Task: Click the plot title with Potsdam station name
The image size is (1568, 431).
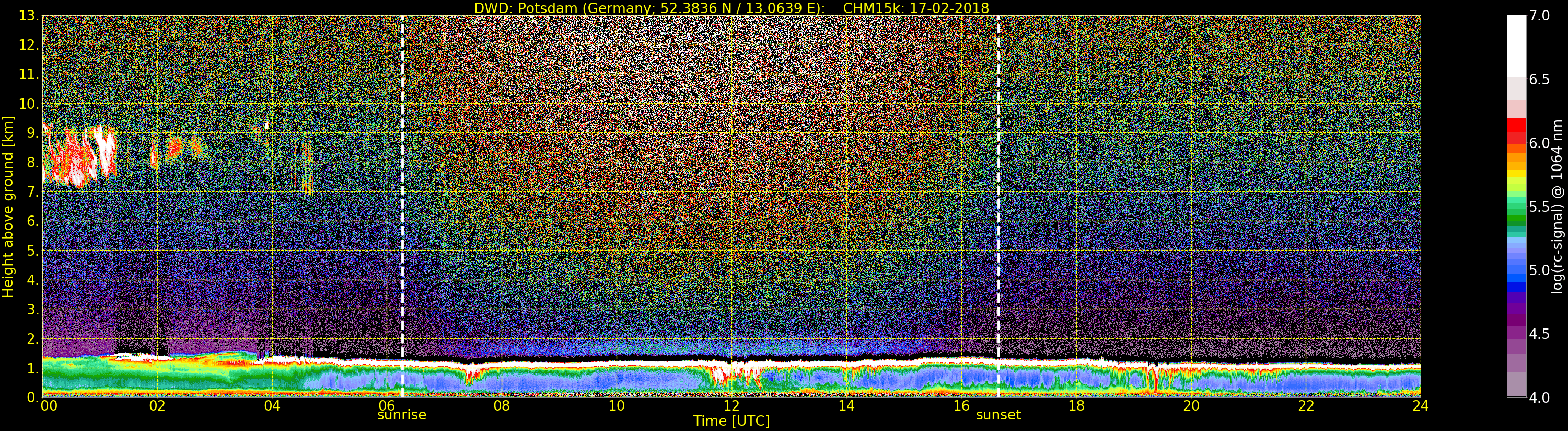Action: pyautogui.click(x=731, y=8)
